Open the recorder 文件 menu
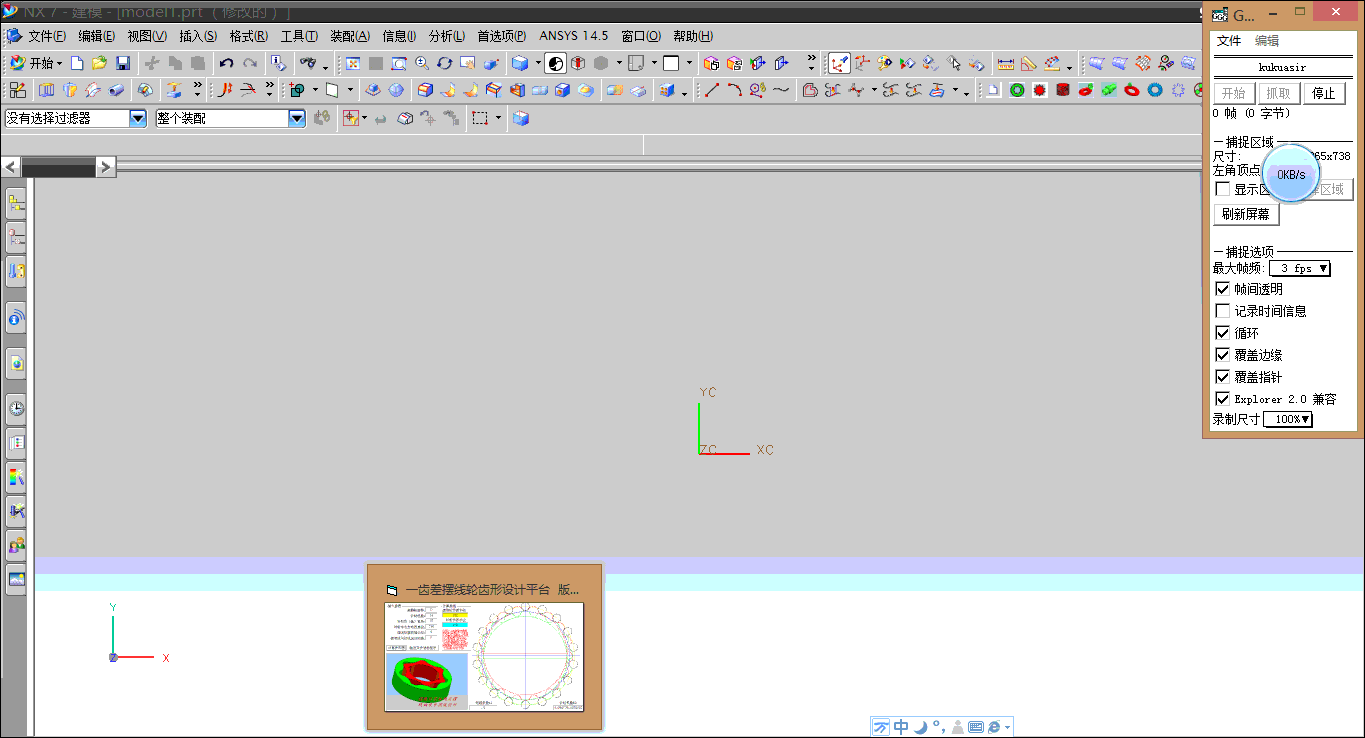This screenshot has height=738, width=1365. coord(1229,41)
